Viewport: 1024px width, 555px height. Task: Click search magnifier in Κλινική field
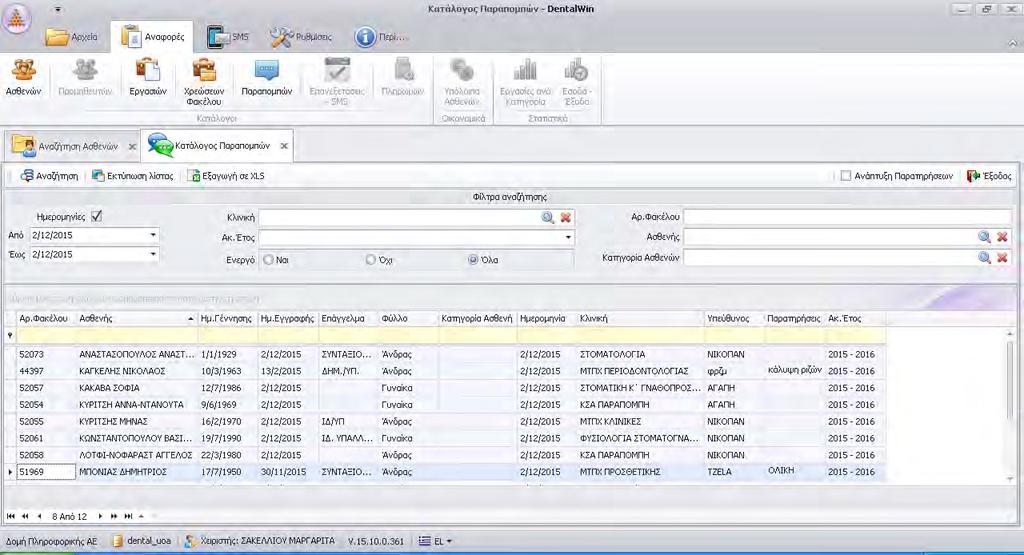548,217
